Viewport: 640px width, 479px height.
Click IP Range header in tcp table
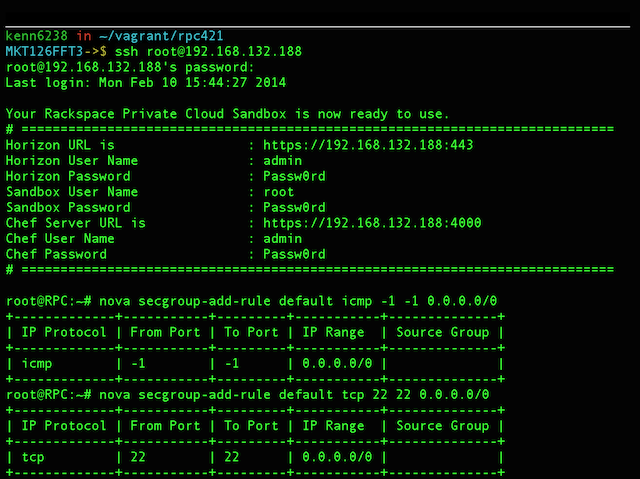tap(333, 426)
